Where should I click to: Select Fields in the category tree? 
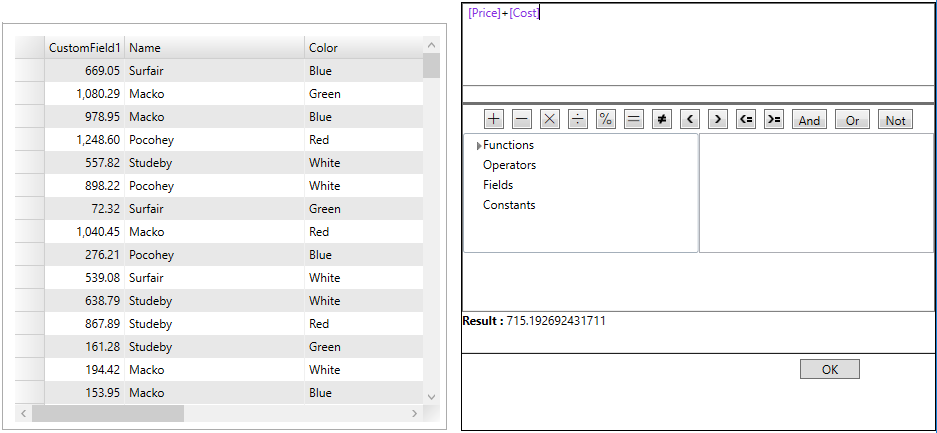click(x=498, y=185)
